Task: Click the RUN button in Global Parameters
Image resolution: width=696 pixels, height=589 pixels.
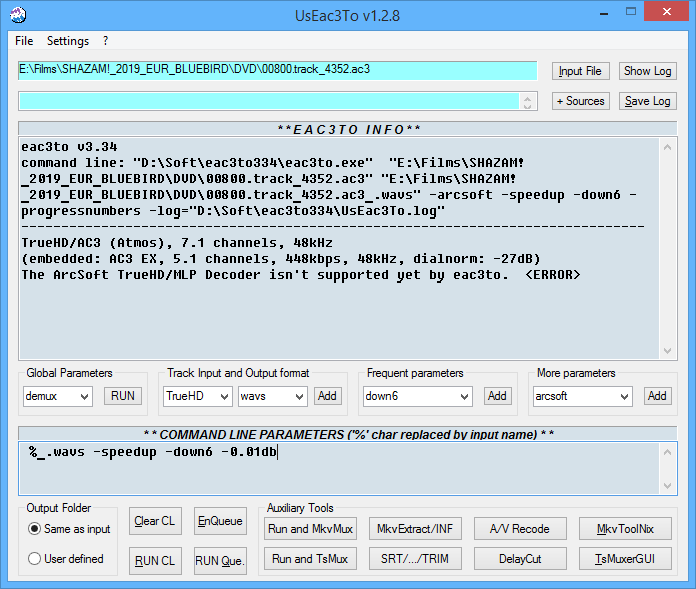Action: [123, 396]
